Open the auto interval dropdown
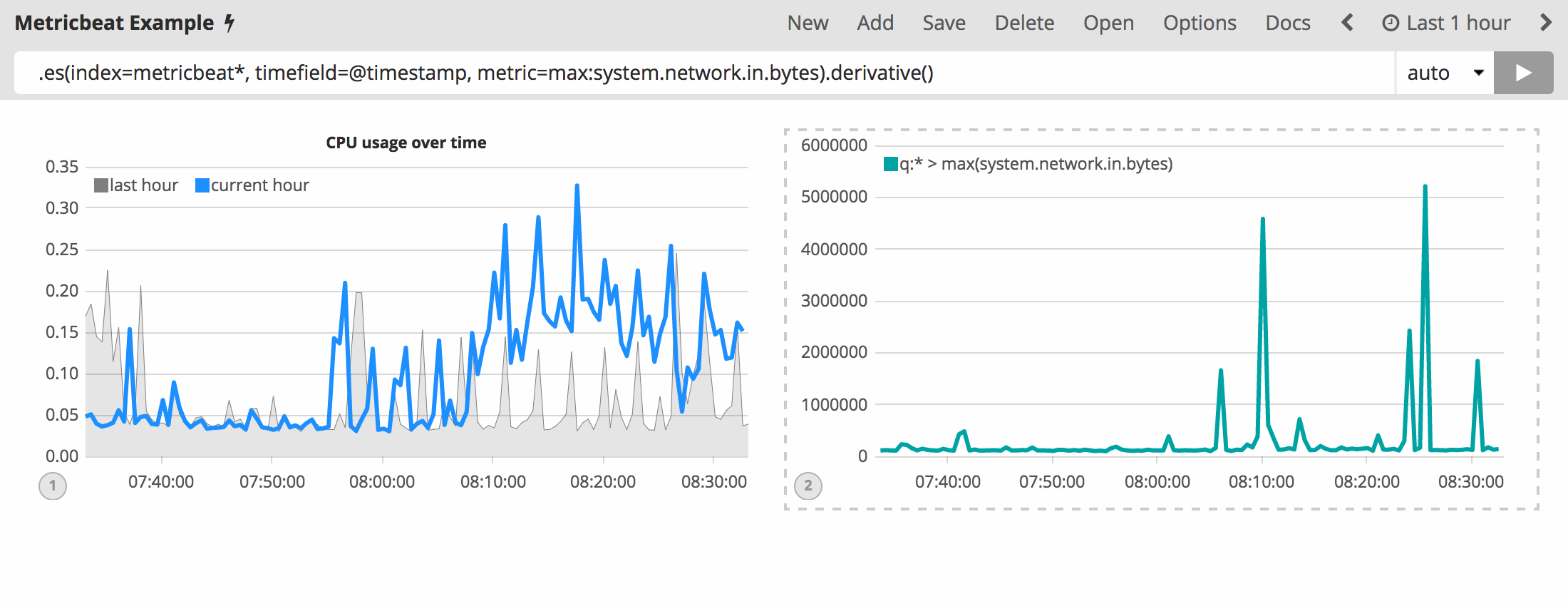Image resolution: width=1568 pixels, height=606 pixels. 1444,73
